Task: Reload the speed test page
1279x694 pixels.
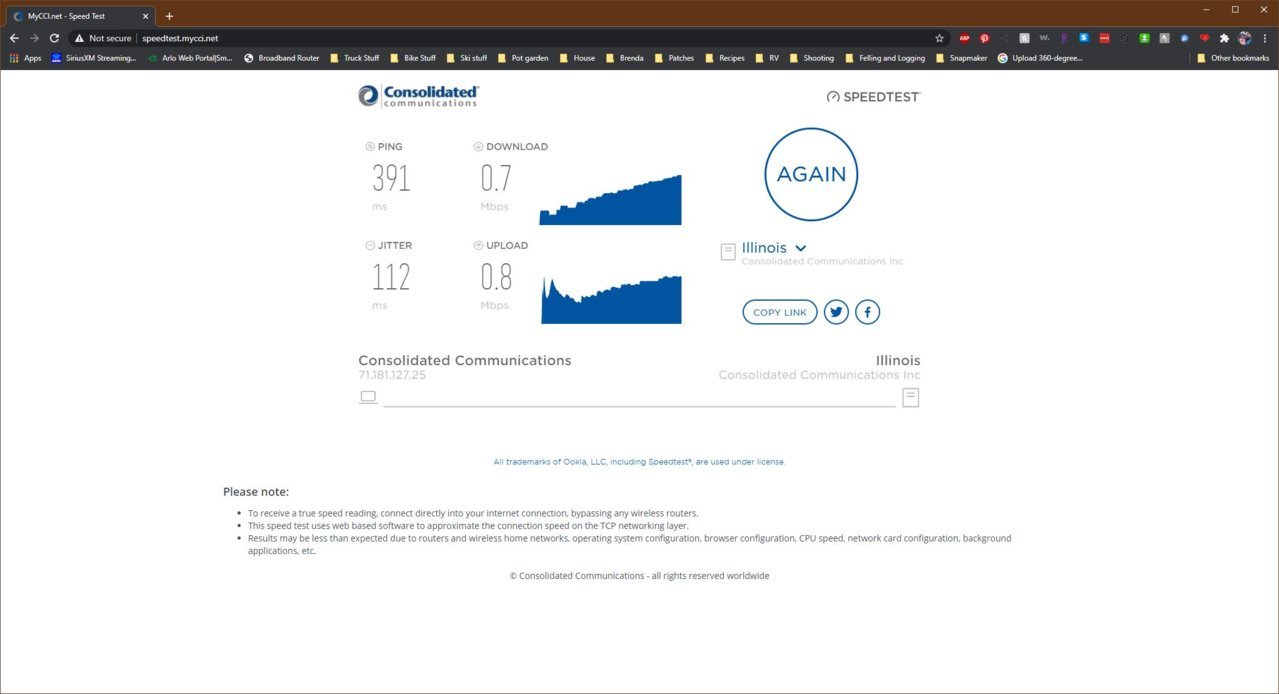Action: pos(54,38)
